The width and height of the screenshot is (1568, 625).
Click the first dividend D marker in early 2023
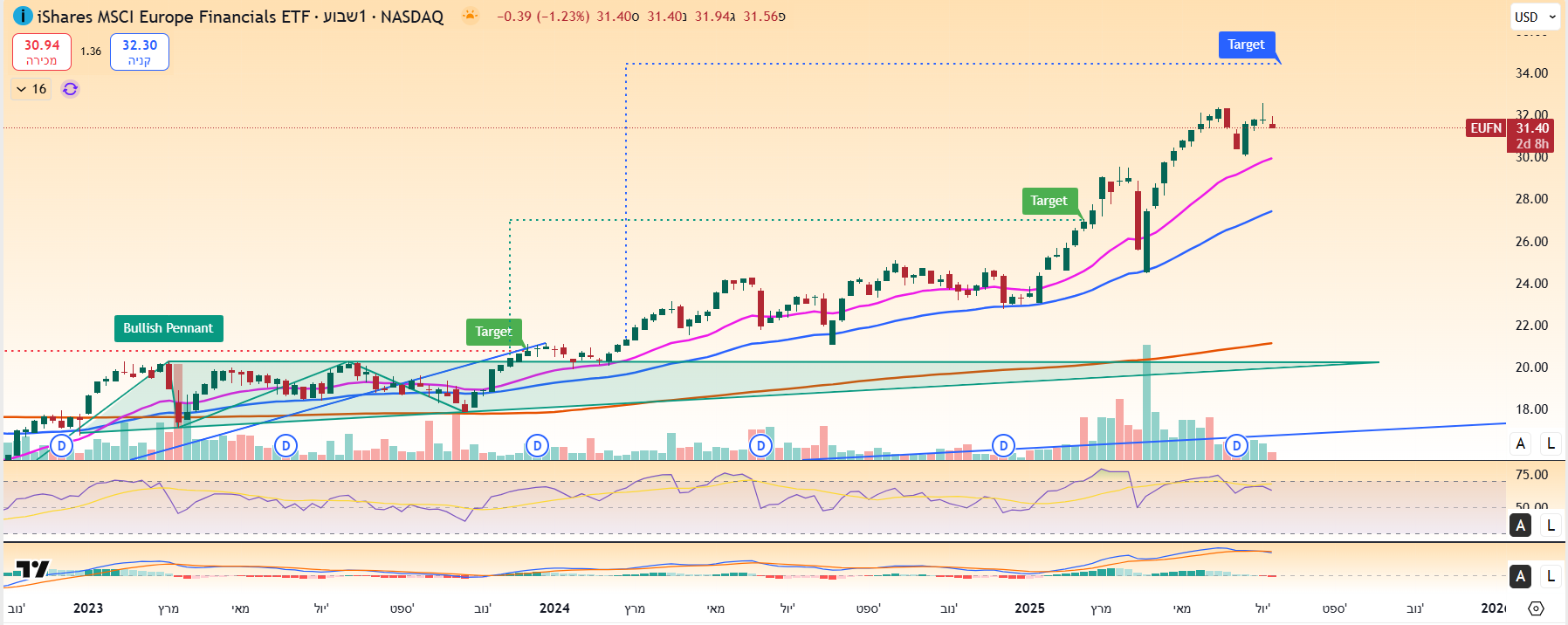point(61,446)
